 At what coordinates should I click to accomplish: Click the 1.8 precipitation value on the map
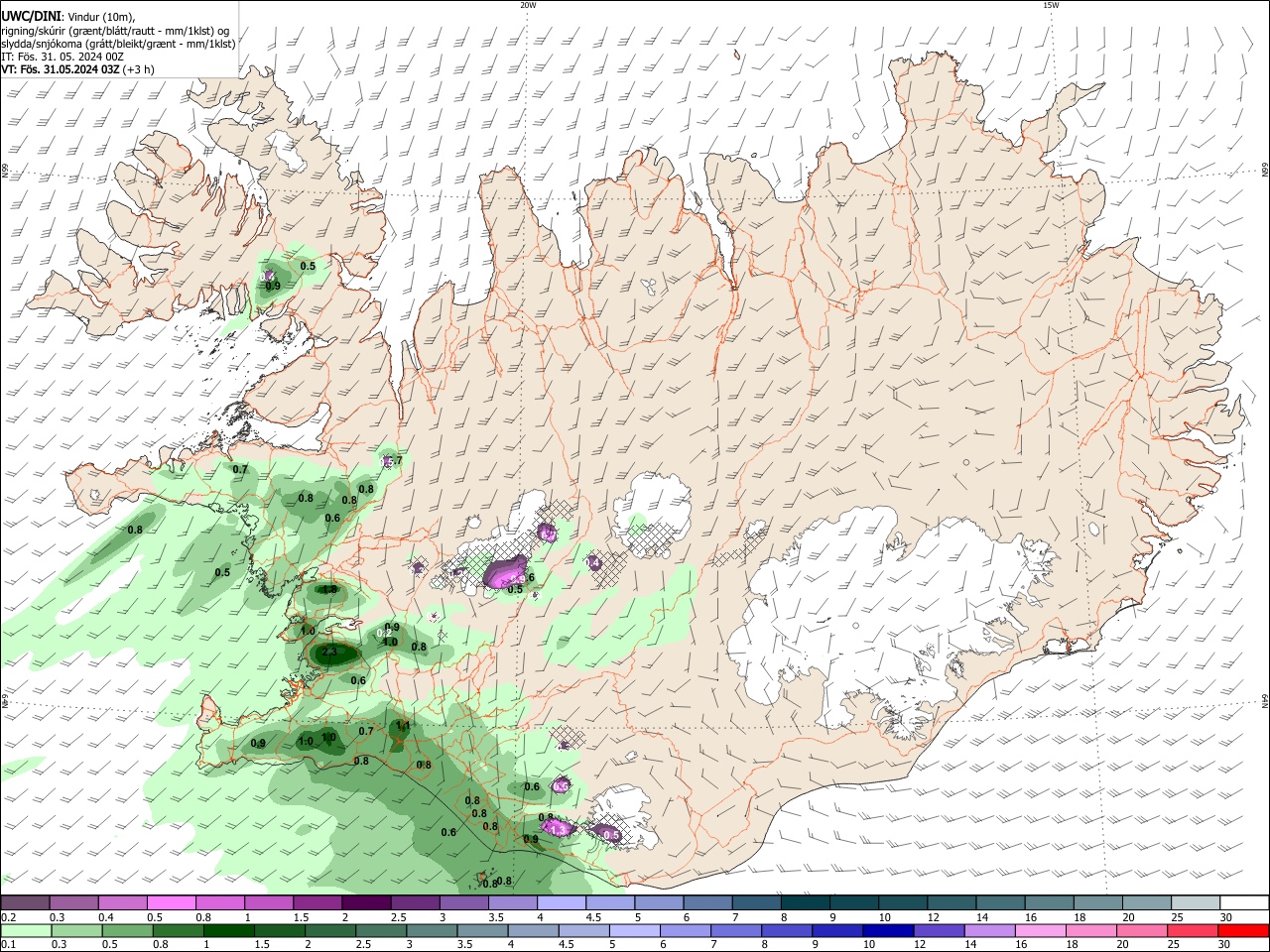click(330, 589)
